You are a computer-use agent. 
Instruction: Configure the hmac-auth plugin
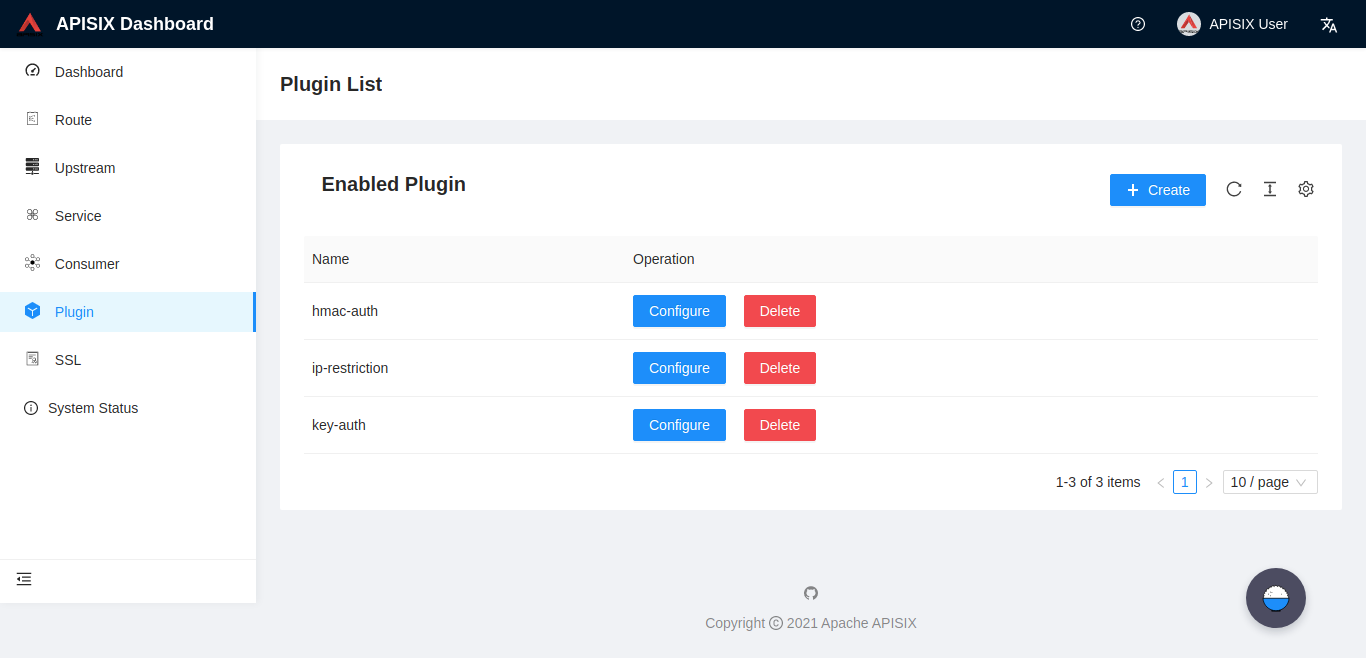point(679,311)
